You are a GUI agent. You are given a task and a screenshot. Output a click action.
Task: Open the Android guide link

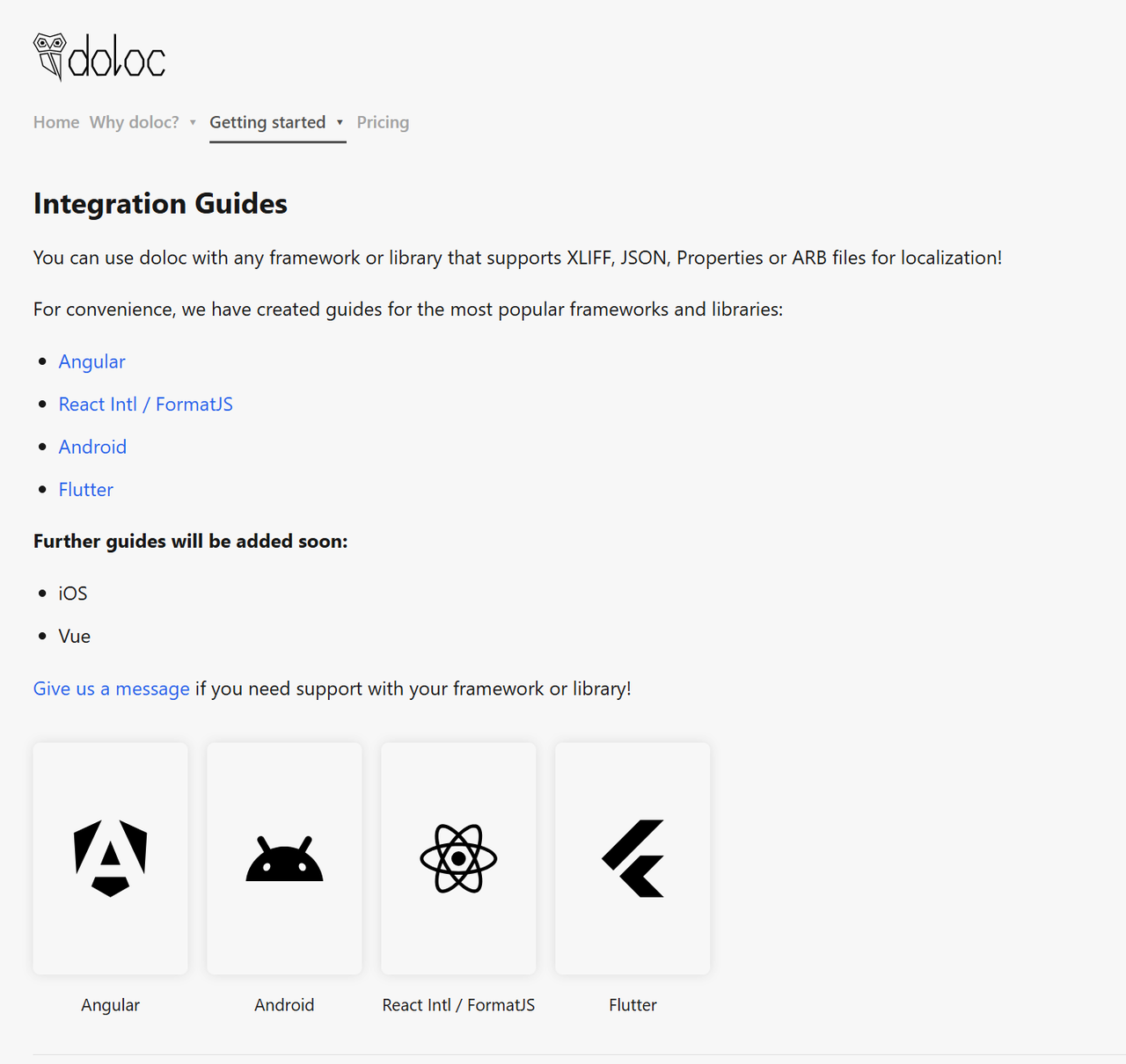pos(92,447)
